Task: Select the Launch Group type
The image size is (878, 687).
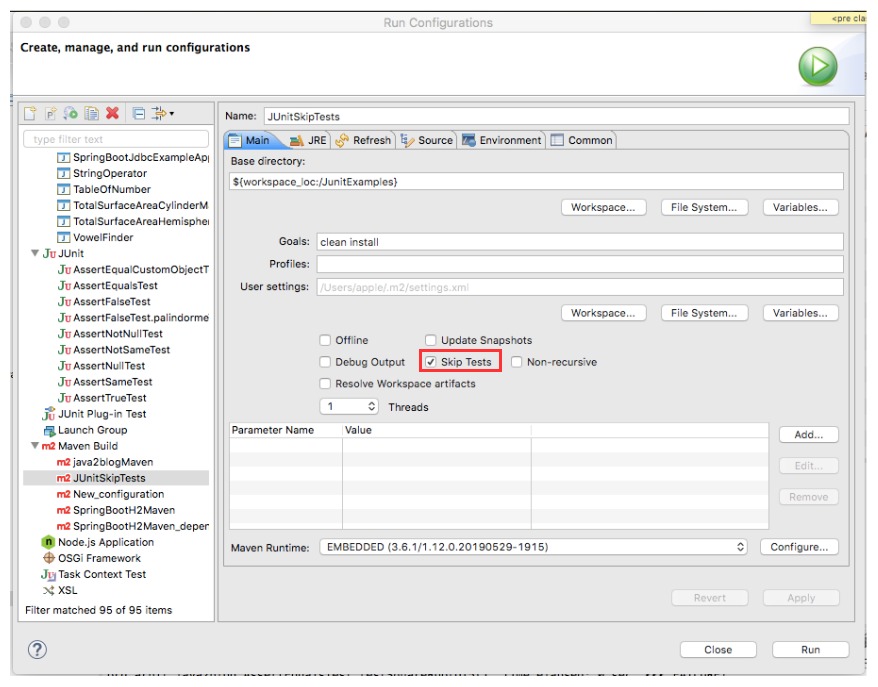Action: pos(85,430)
